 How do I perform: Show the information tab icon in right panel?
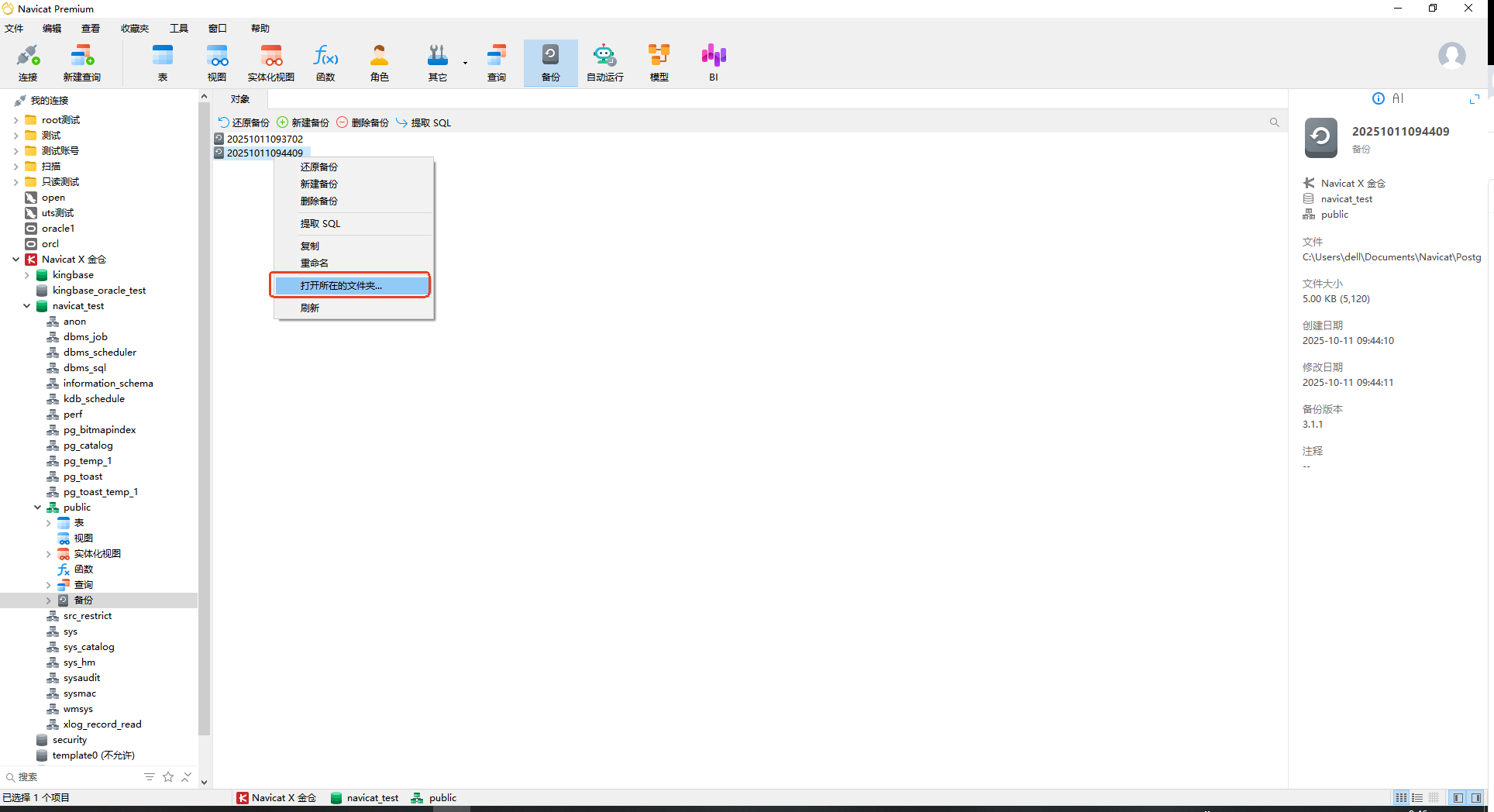click(1379, 98)
